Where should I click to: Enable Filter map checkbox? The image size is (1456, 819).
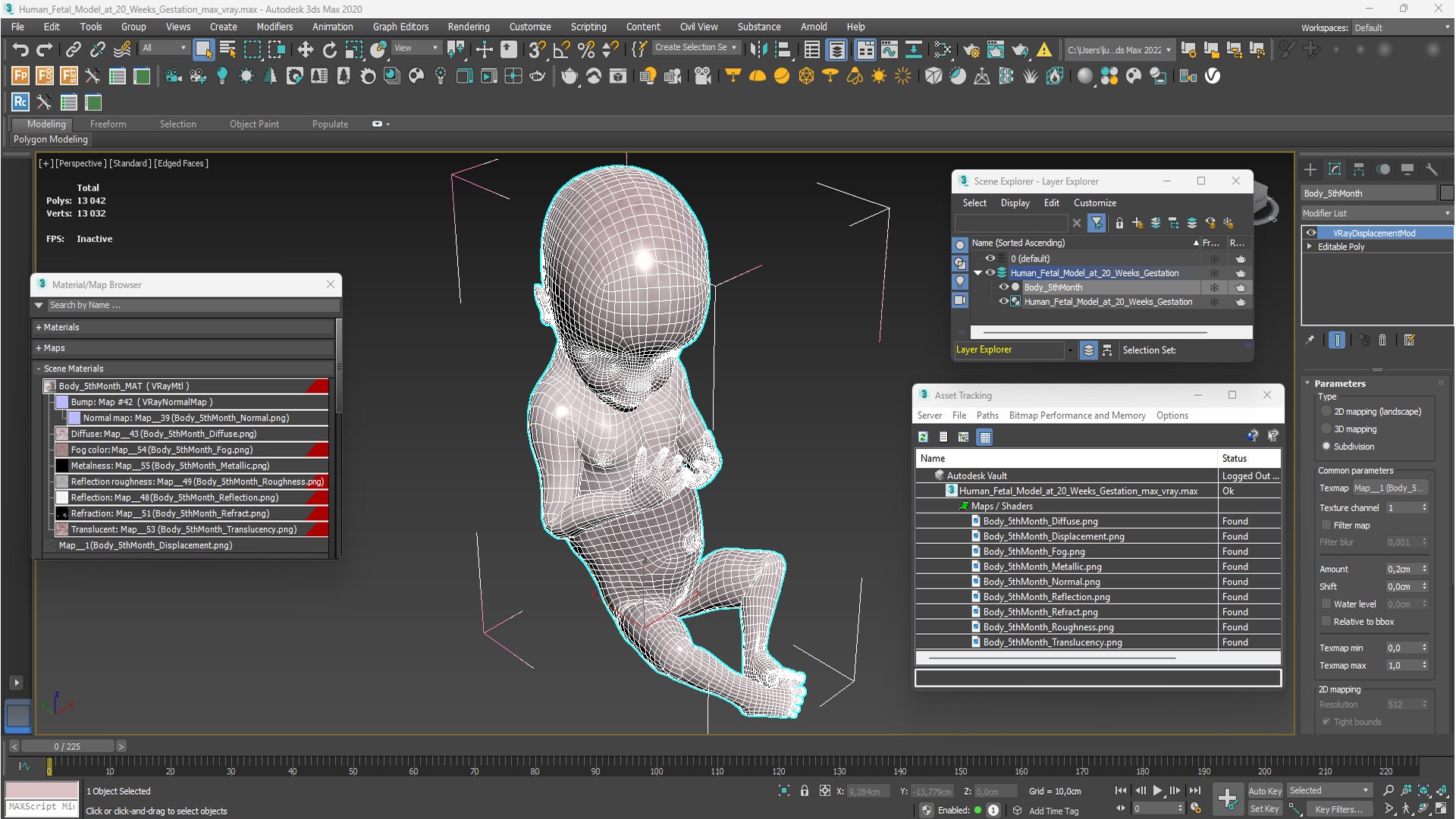pyautogui.click(x=1326, y=526)
